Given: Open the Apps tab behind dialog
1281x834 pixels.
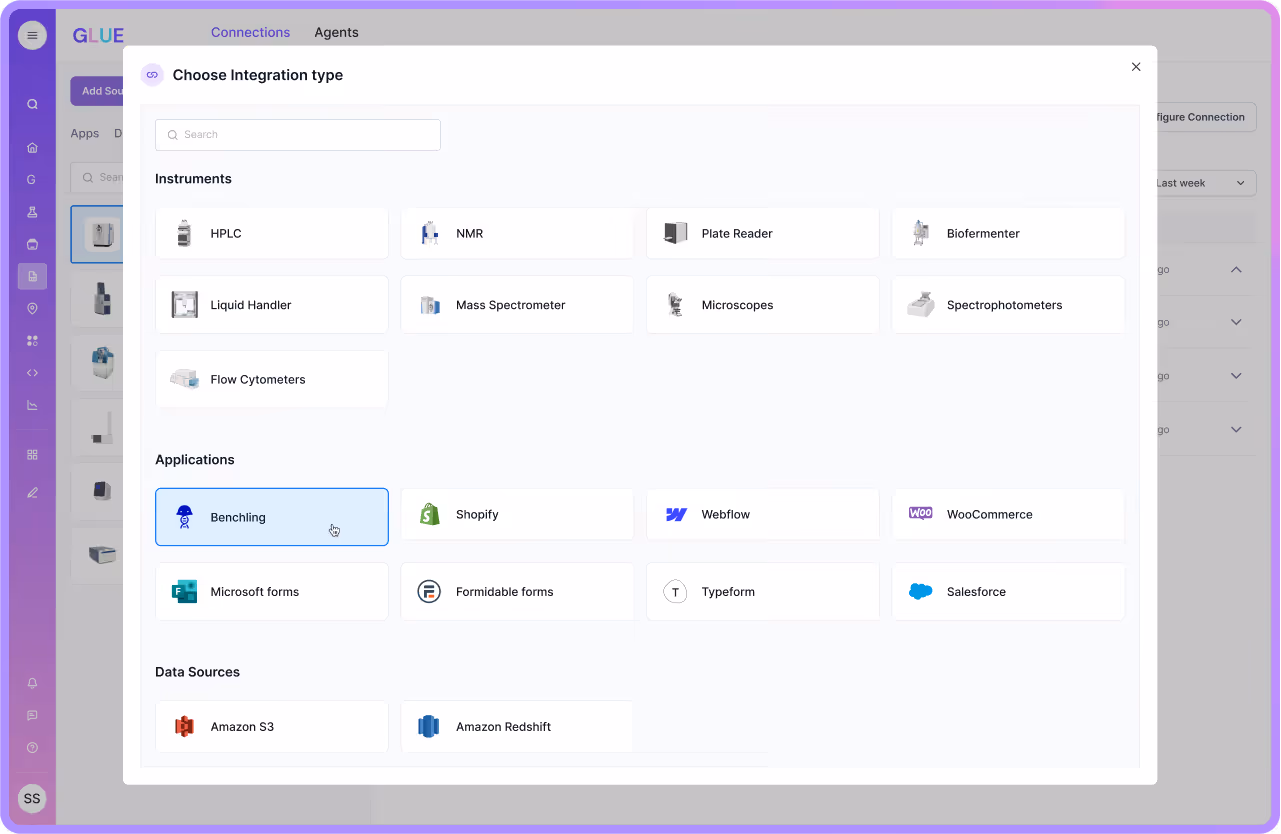Looking at the screenshot, I should click(x=85, y=133).
